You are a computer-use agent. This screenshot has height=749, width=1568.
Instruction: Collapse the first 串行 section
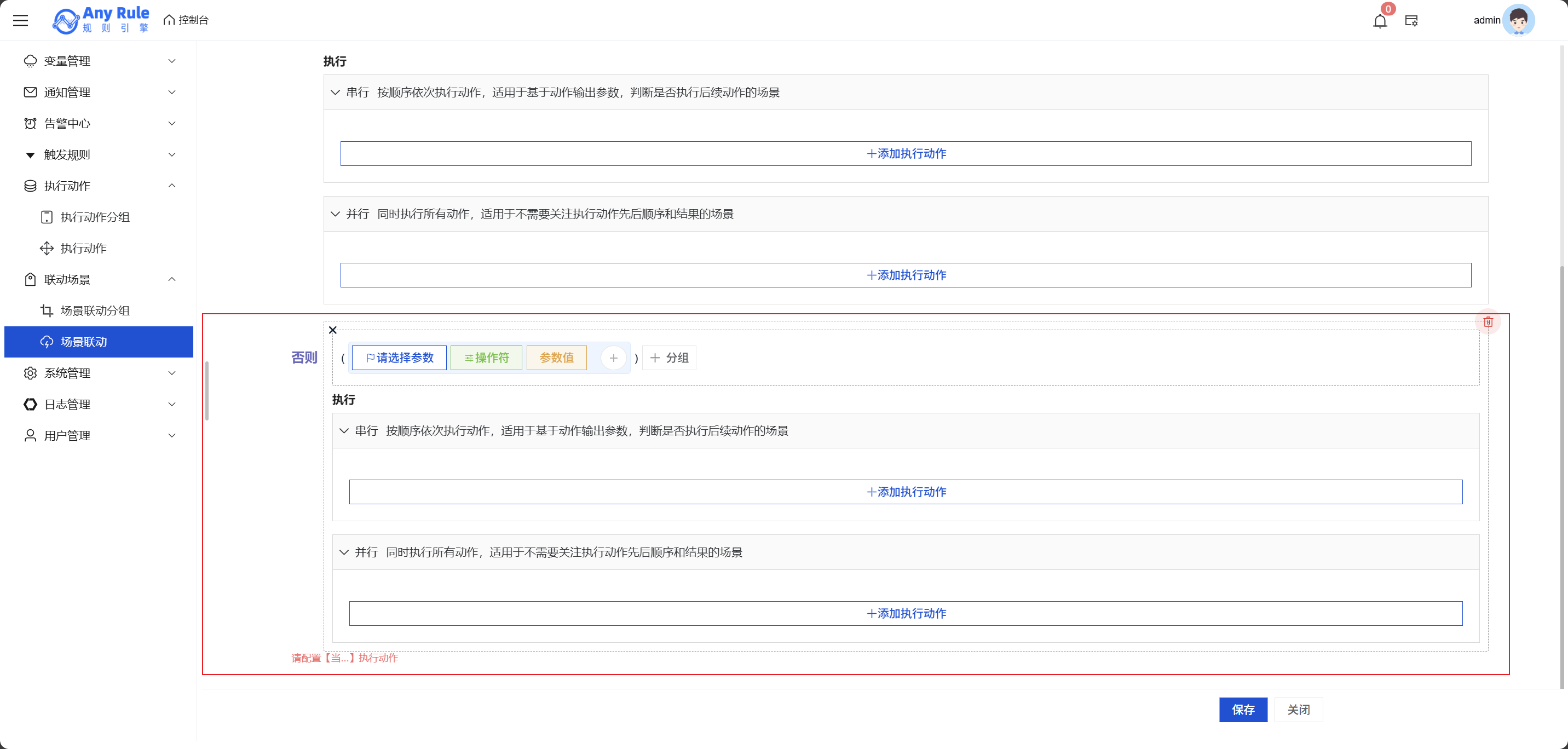(336, 93)
